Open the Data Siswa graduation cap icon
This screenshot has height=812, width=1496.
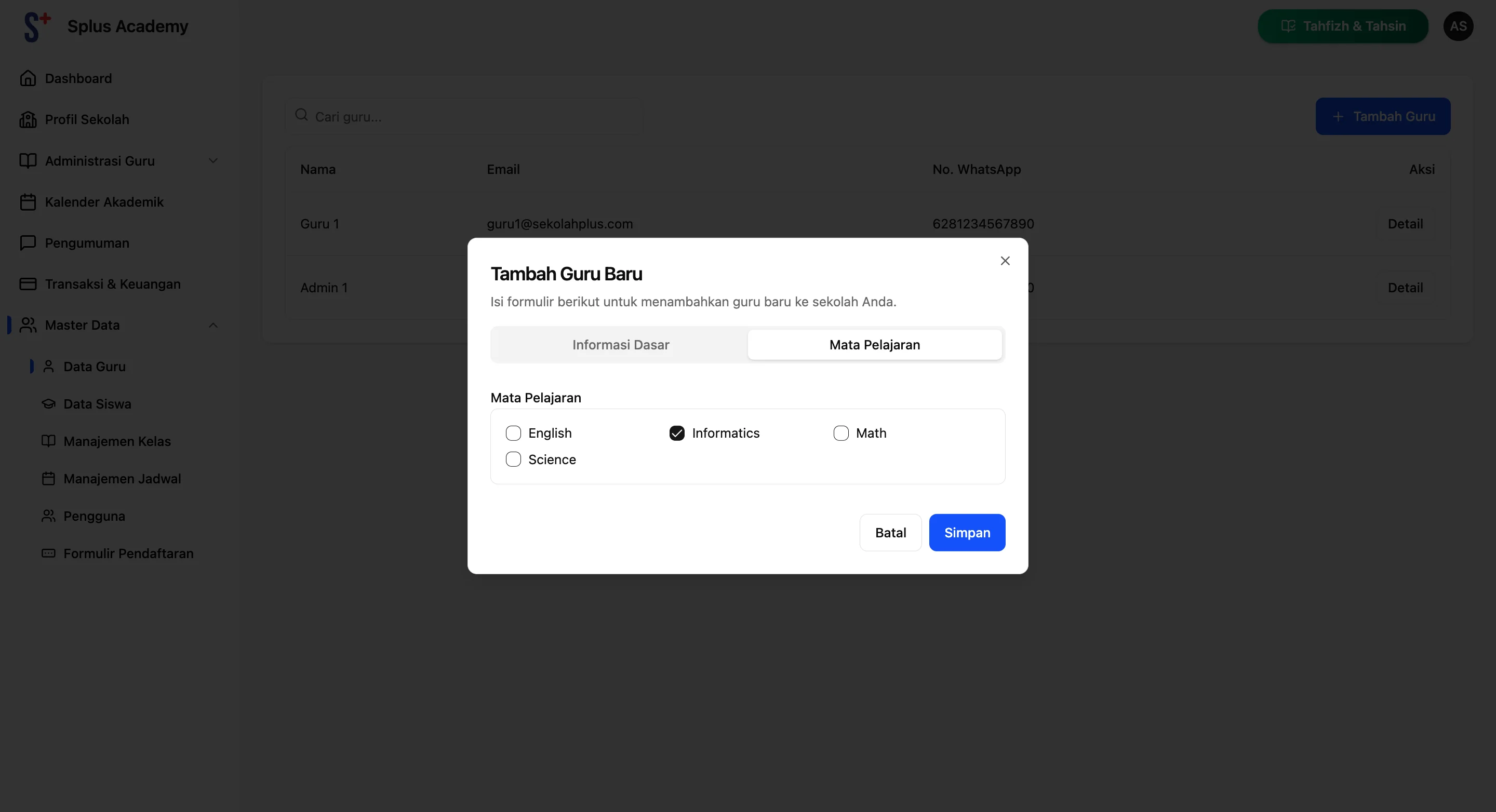click(x=49, y=403)
